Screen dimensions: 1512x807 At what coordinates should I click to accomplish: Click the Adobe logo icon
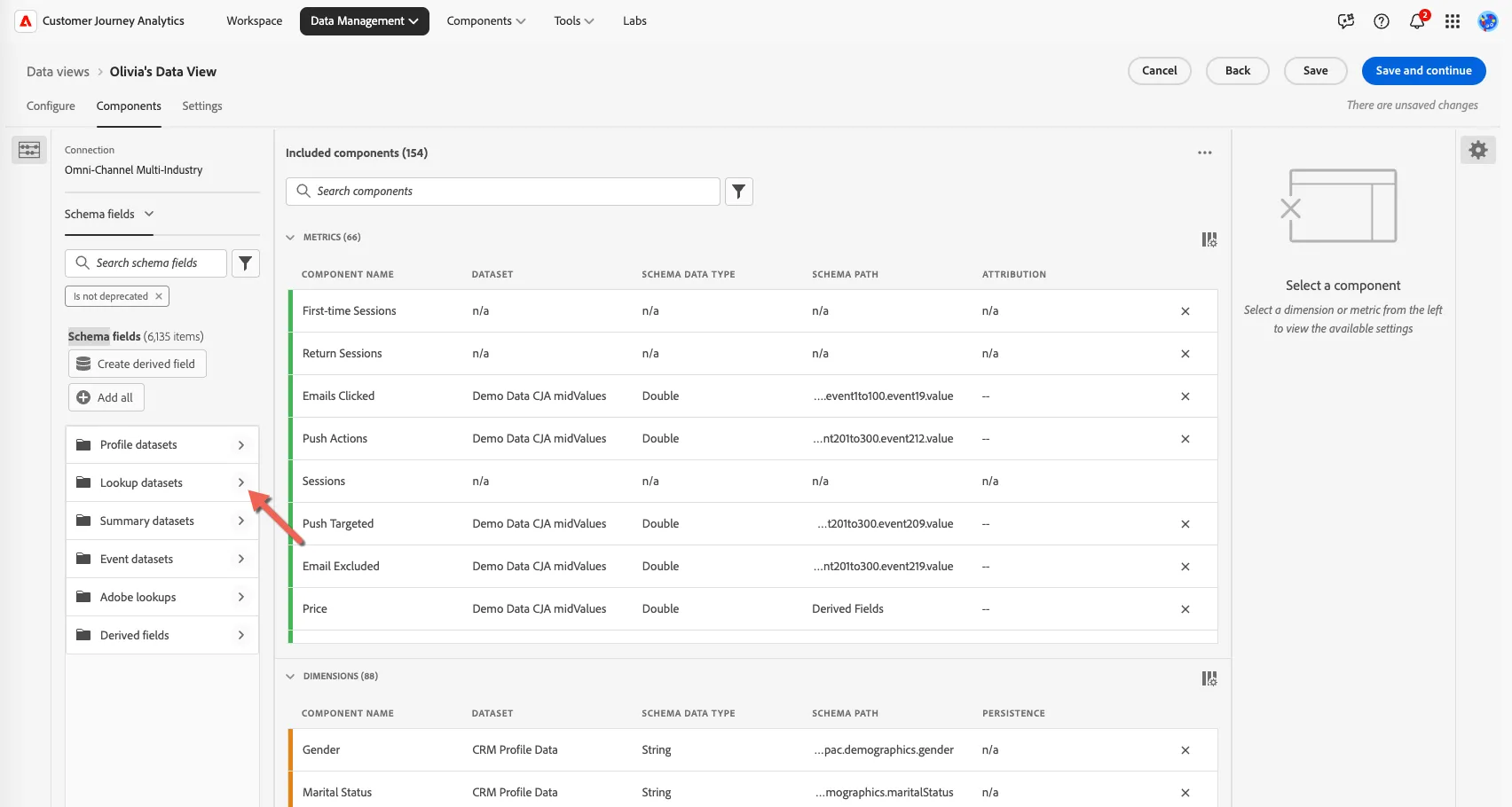coord(26,21)
